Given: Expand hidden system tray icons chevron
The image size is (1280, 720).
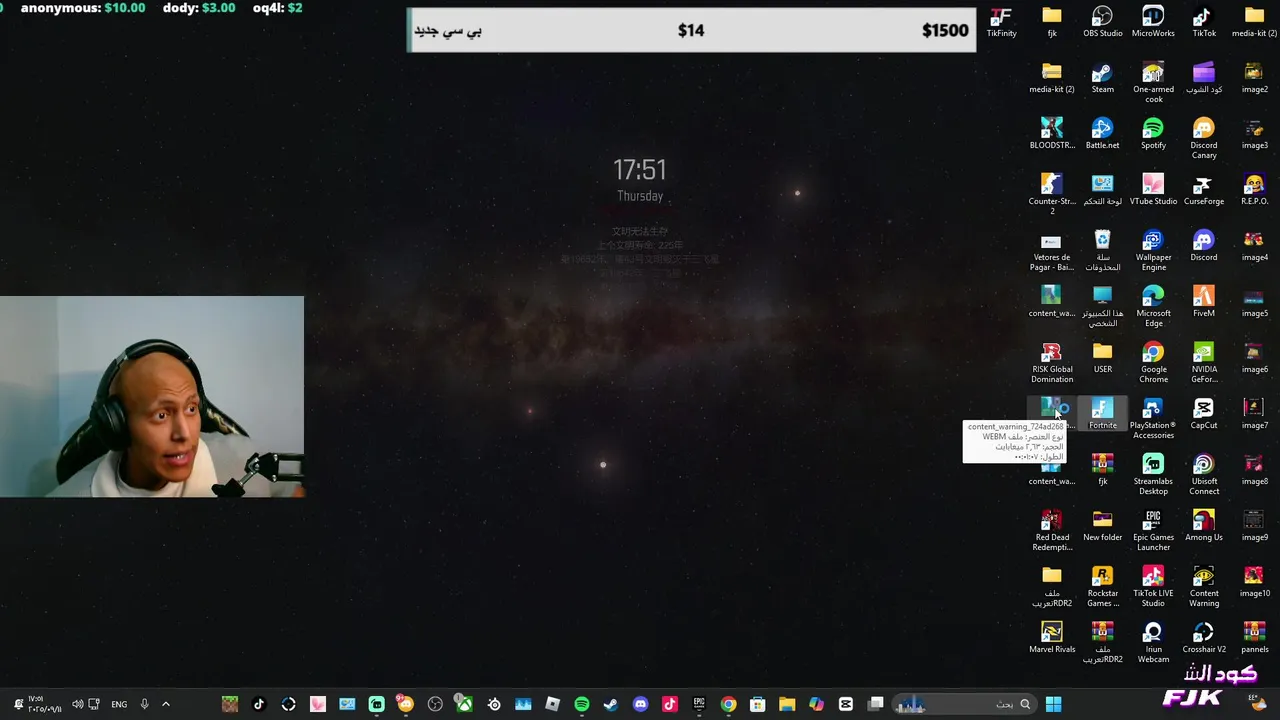Looking at the screenshot, I should coord(166,704).
